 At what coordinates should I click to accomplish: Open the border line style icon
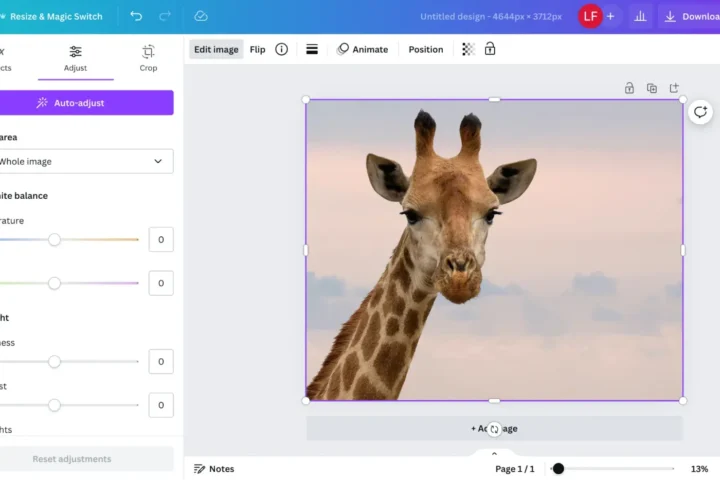[312, 49]
